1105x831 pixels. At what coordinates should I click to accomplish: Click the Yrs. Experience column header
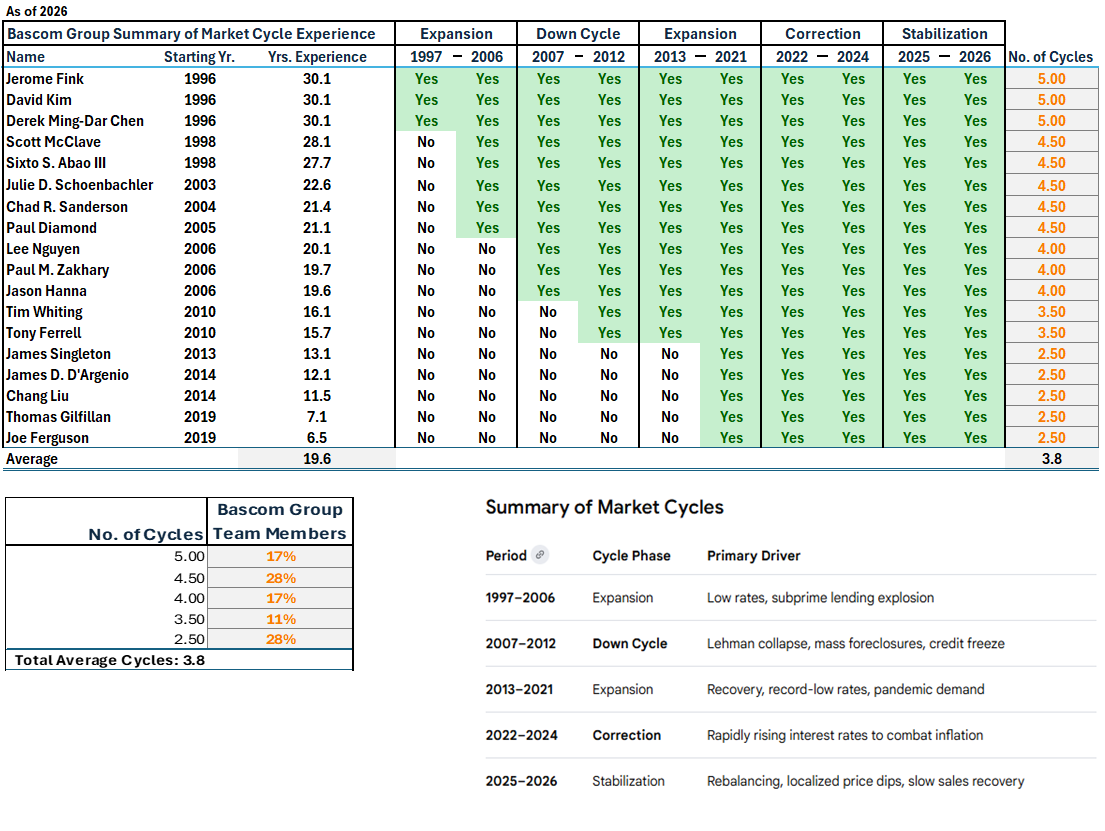point(317,57)
